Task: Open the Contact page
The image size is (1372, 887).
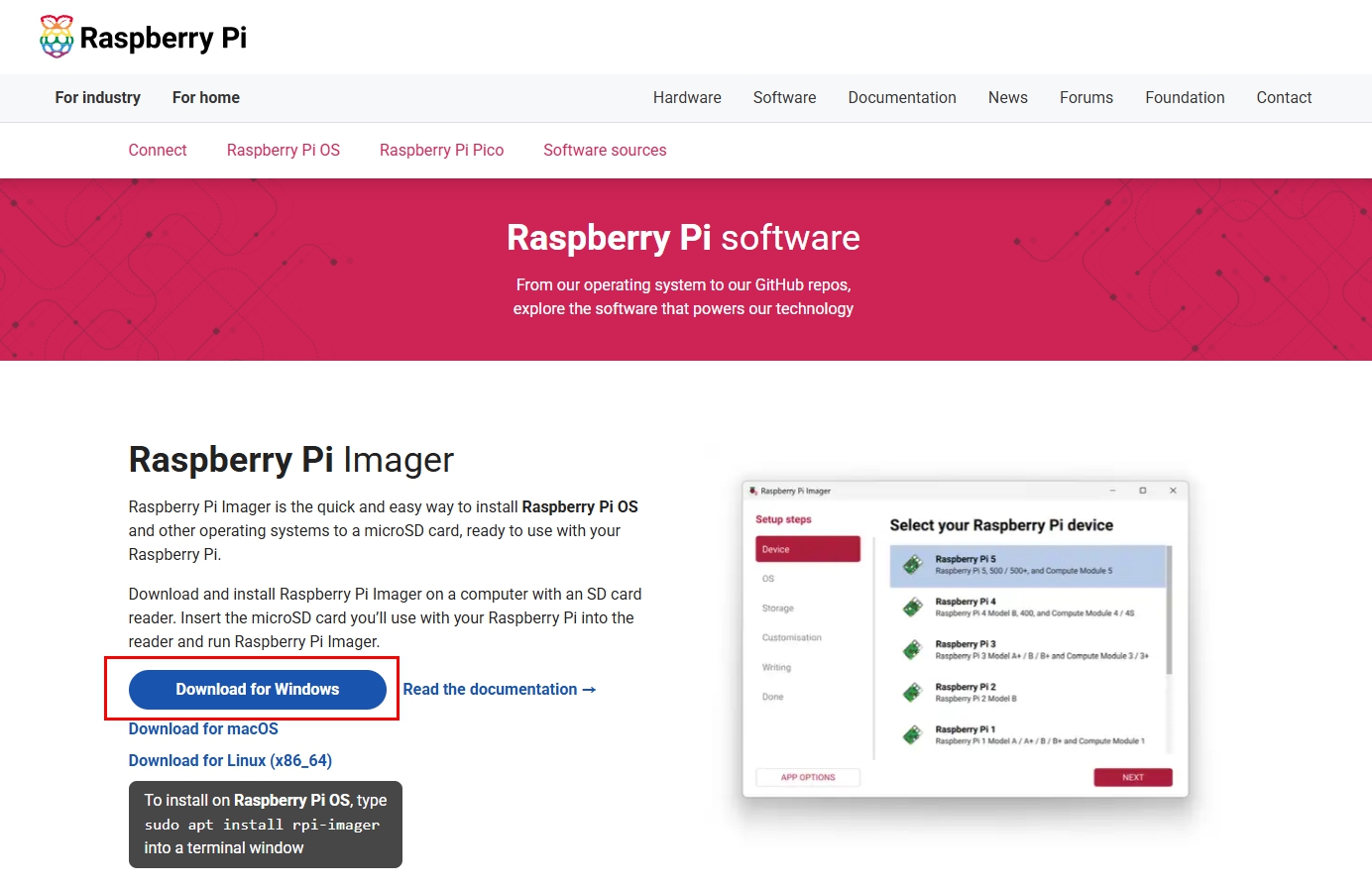Action: (x=1284, y=97)
